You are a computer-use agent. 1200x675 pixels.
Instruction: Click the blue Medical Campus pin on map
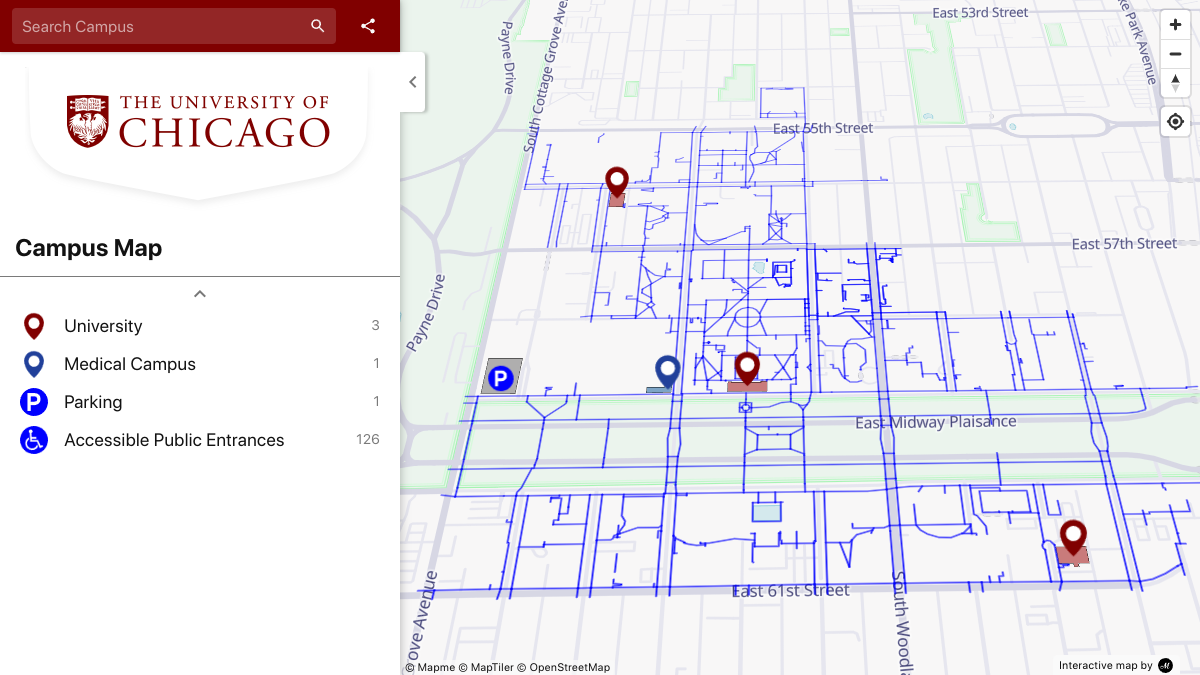click(x=667, y=371)
